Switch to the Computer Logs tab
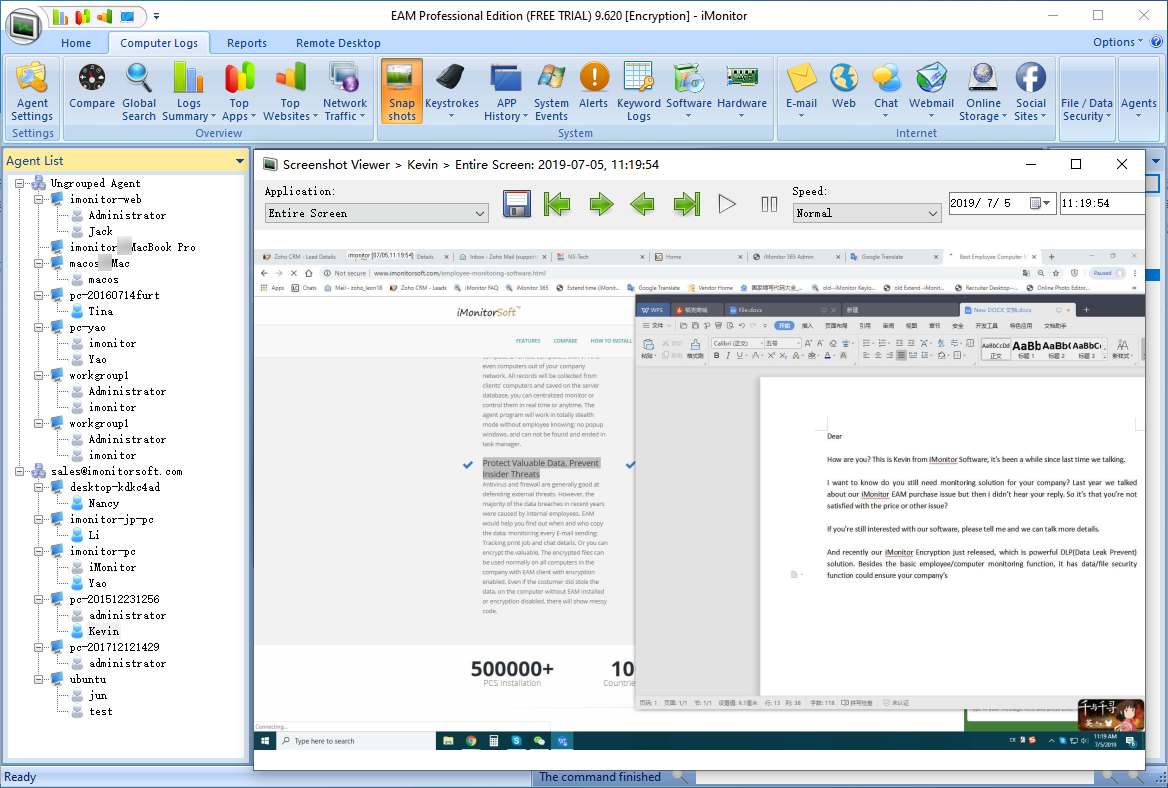The image size is (1168, 788). [x=159, y=43]
